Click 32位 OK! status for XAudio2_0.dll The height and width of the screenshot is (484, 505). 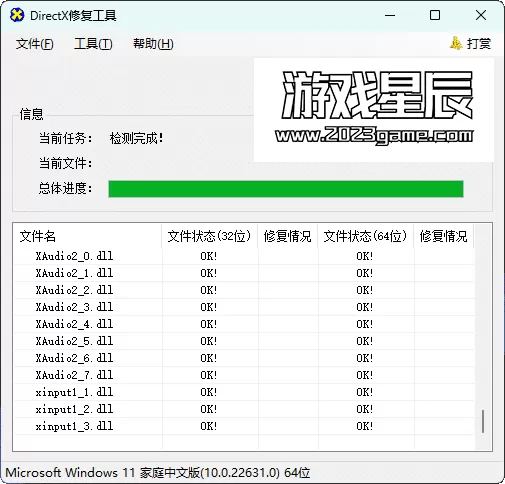point(209,256)
